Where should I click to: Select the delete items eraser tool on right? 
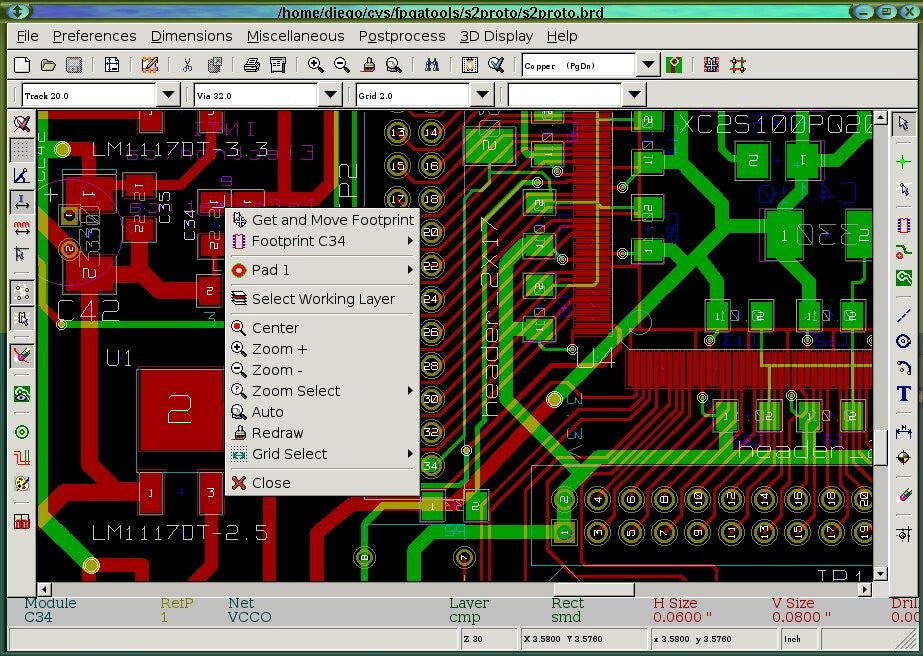(x=904, y=496)
